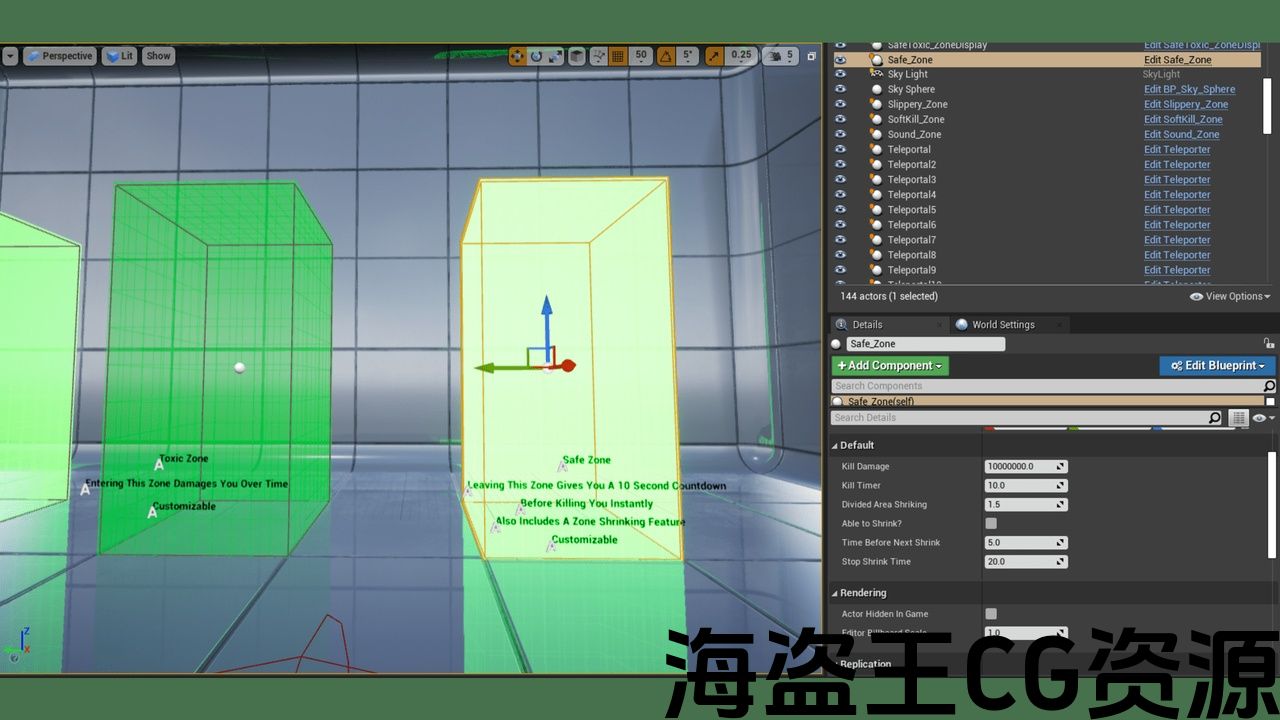The width and height of the screenshot is (1280, 720).
Task: Hide Sky Light actor via eye icon
Action: click(x=840, y=74)
